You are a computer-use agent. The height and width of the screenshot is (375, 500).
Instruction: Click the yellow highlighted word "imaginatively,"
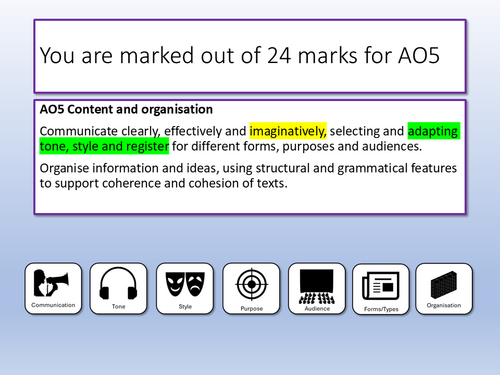click(x=288, y=131)
